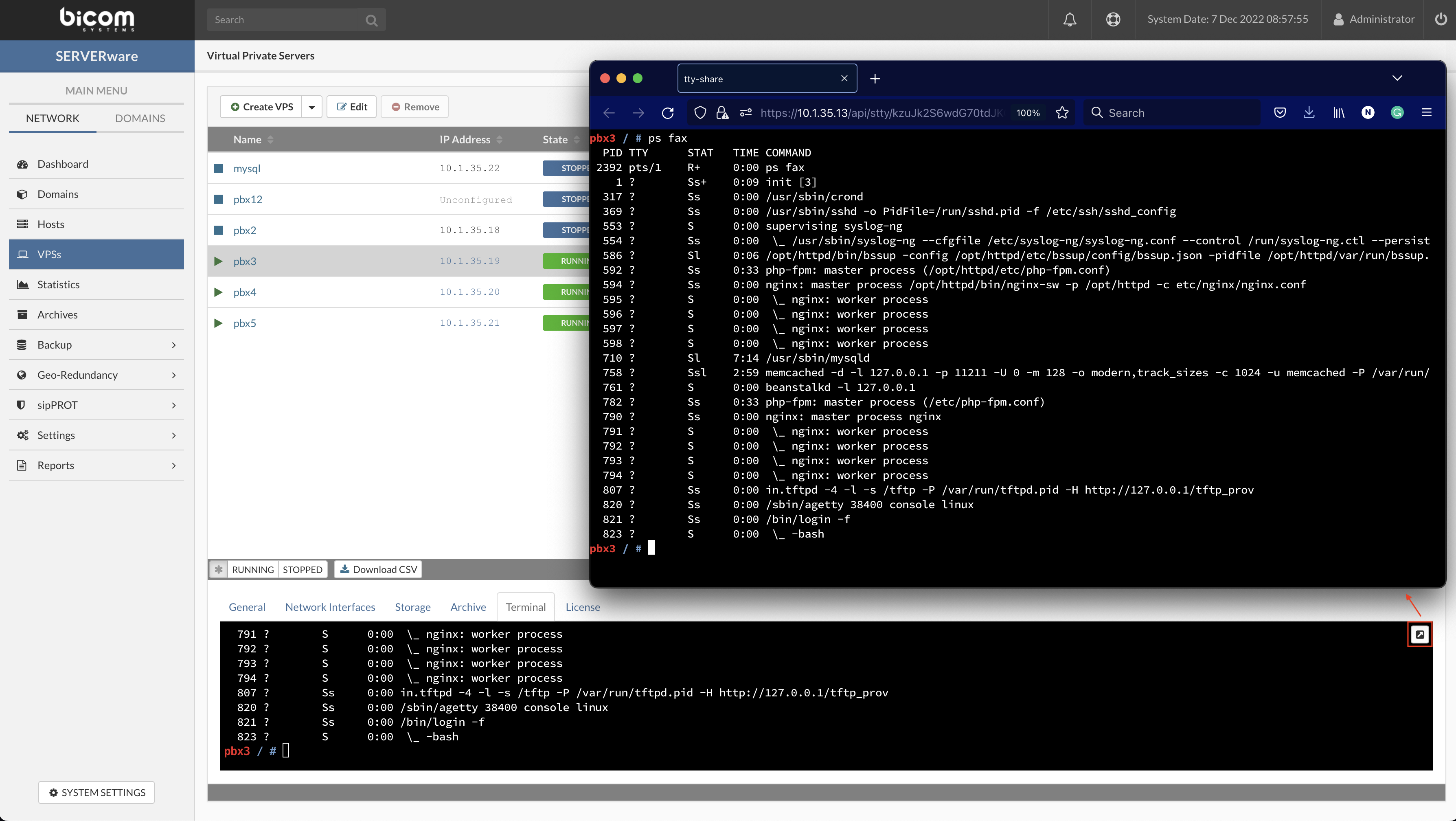
Task: Click the Download CSV button
Action: (378, 569)
